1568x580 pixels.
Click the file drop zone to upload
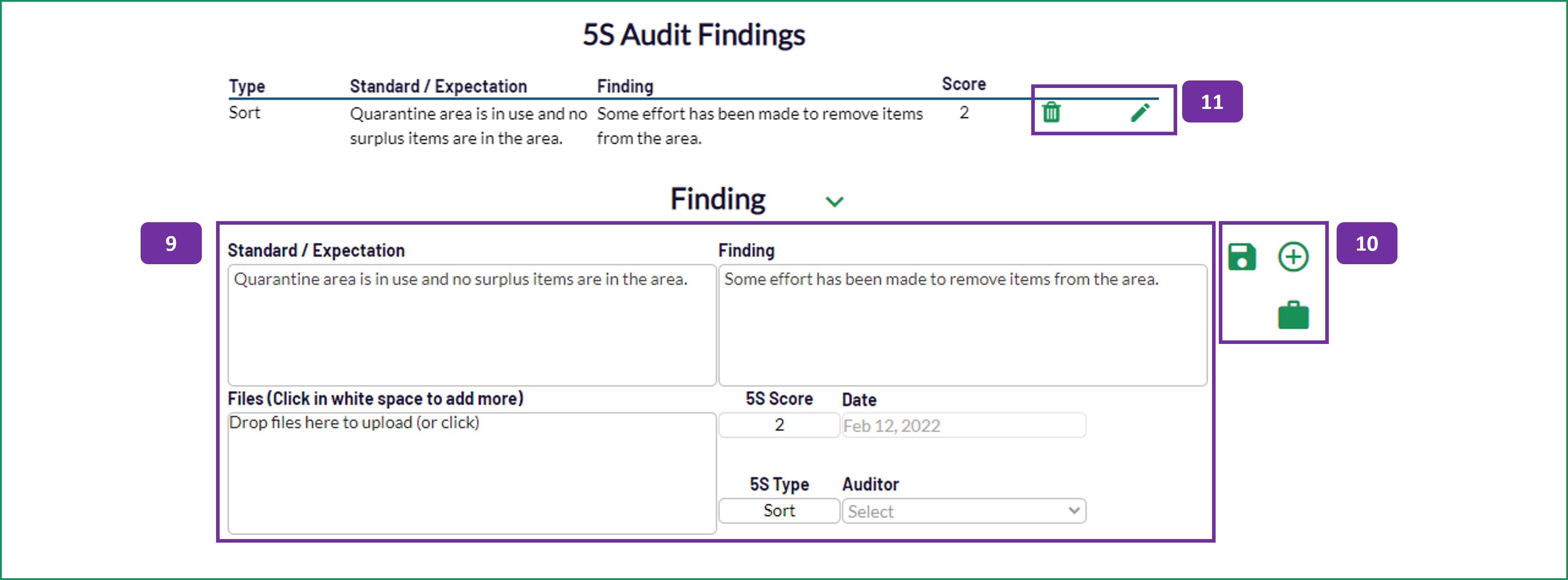coord(472,473)
